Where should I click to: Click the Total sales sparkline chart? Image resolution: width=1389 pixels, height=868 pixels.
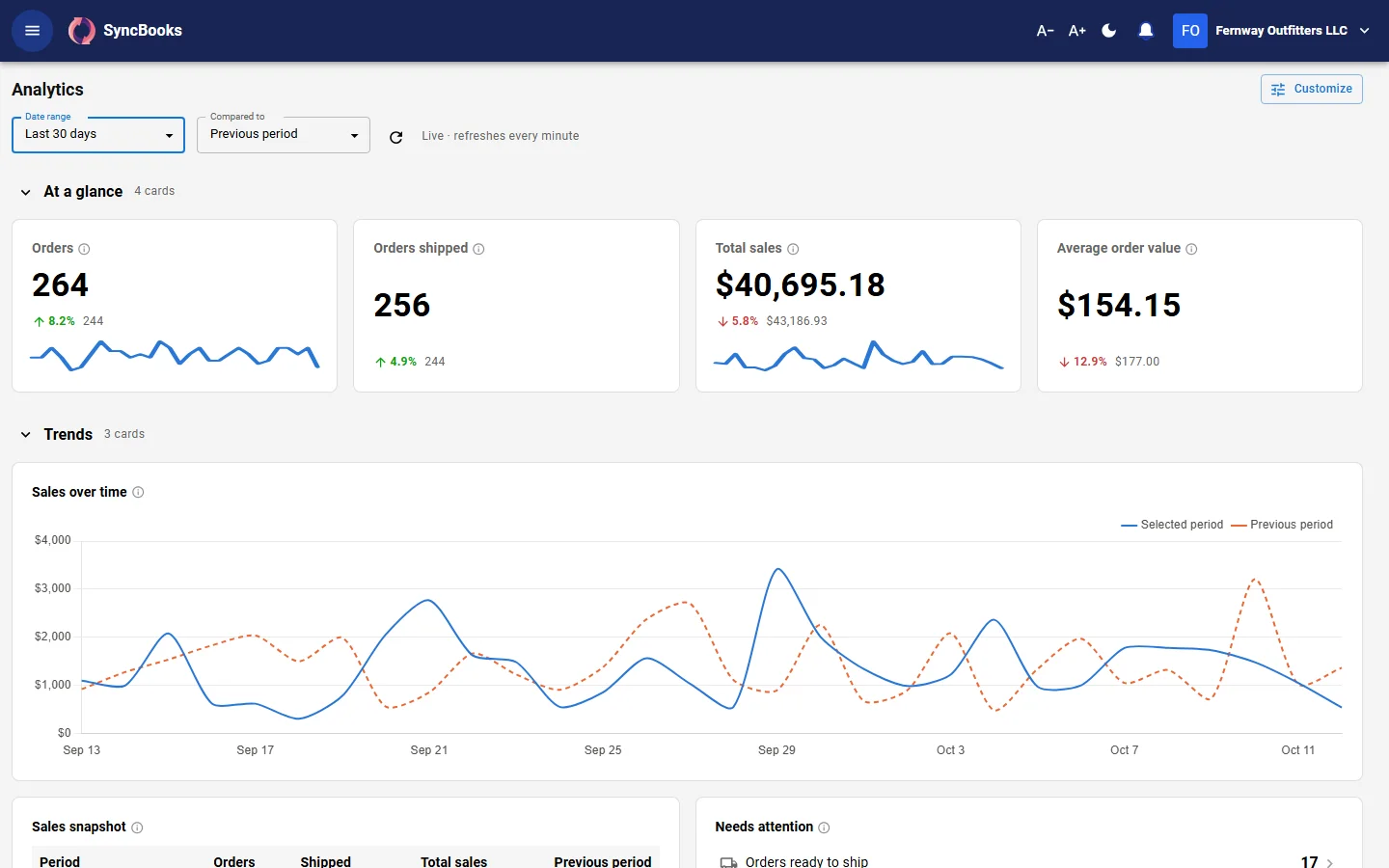[x=858, y=356]
